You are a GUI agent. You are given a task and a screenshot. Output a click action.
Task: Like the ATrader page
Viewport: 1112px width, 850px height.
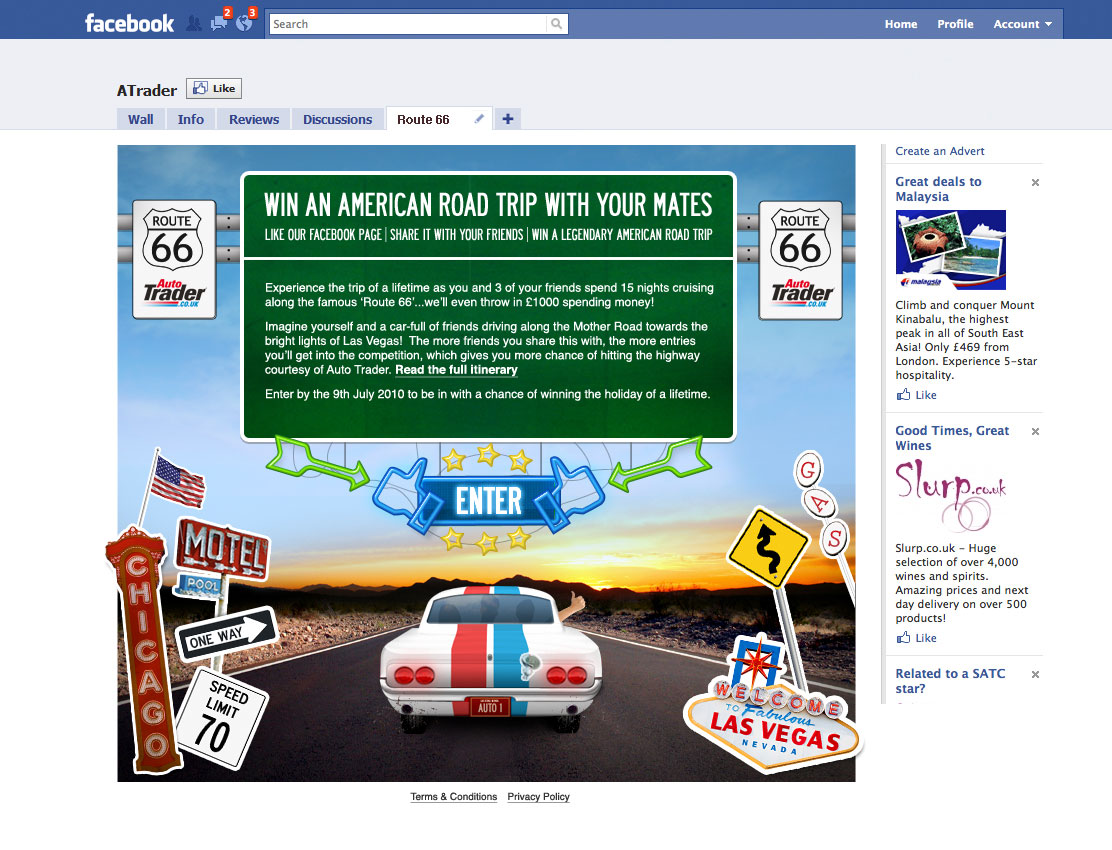214,89
